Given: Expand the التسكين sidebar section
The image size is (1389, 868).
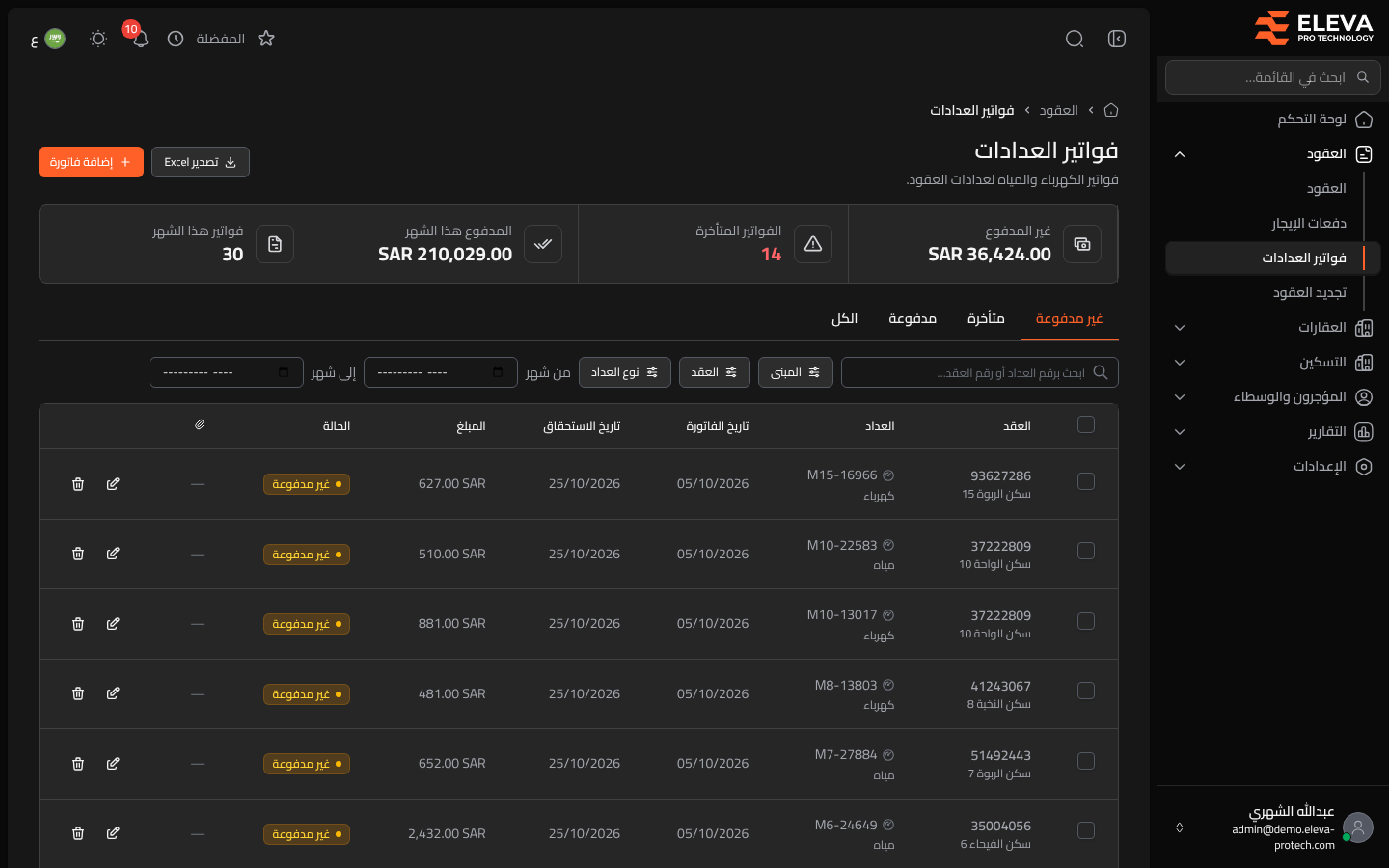Looking at the screenshot, I should [x=1272, y=363].
